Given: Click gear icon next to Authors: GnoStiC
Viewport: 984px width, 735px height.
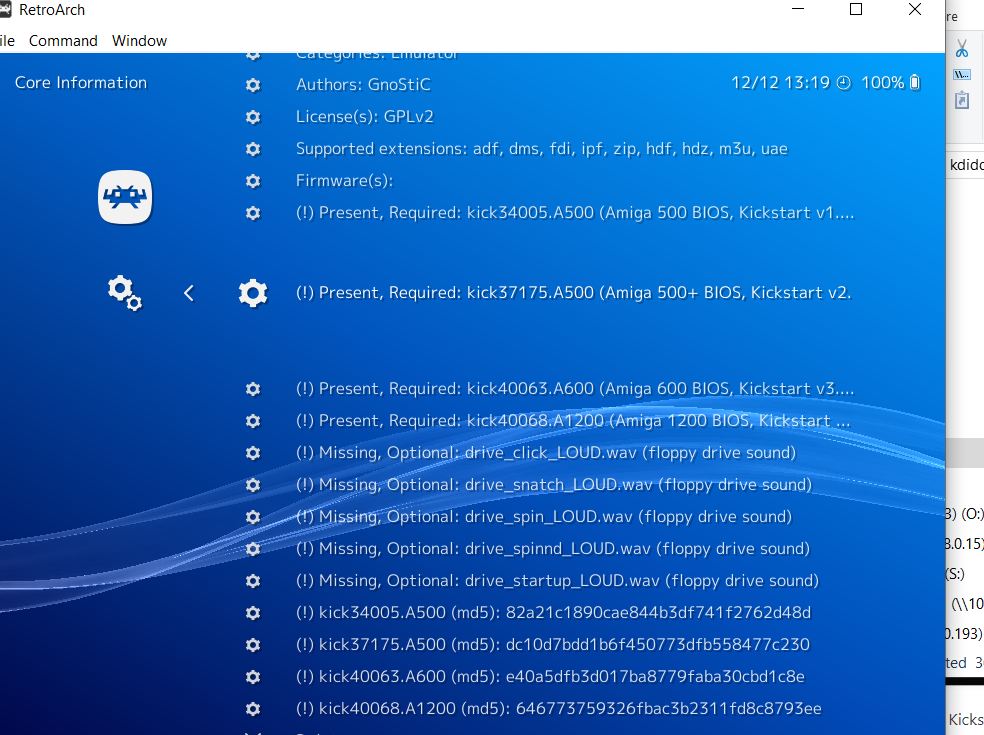Looking at the screenshot, I should click(253, 85).
